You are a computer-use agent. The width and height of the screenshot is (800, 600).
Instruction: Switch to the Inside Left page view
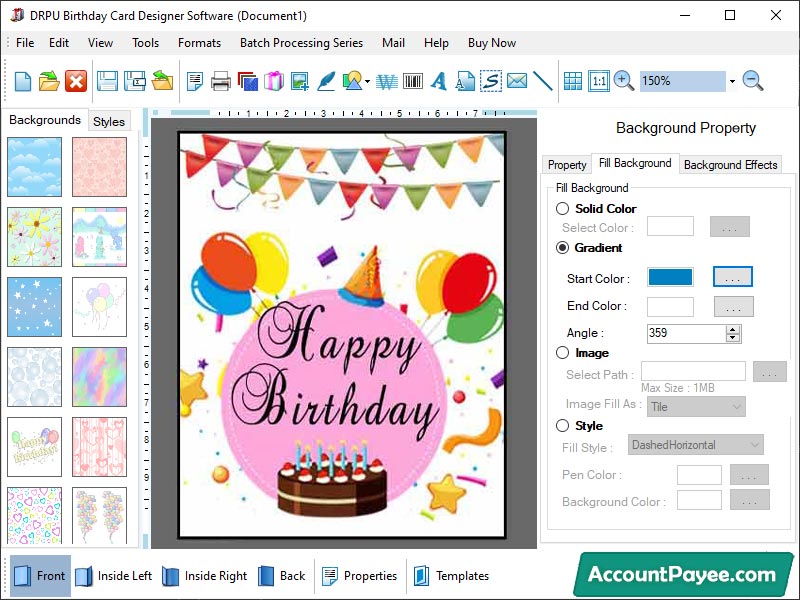pos(121,576)
